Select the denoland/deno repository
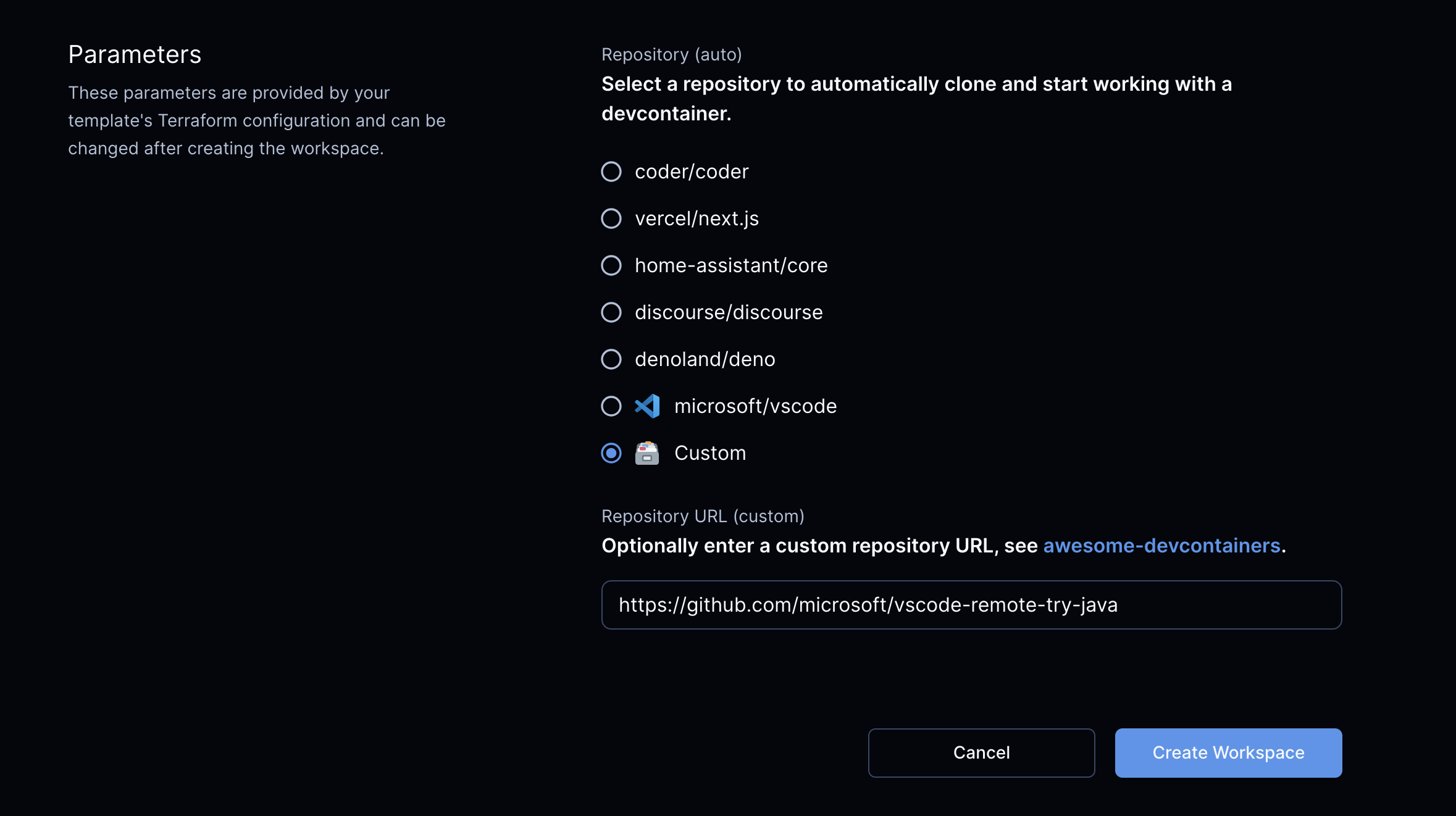 coord(611,359)
